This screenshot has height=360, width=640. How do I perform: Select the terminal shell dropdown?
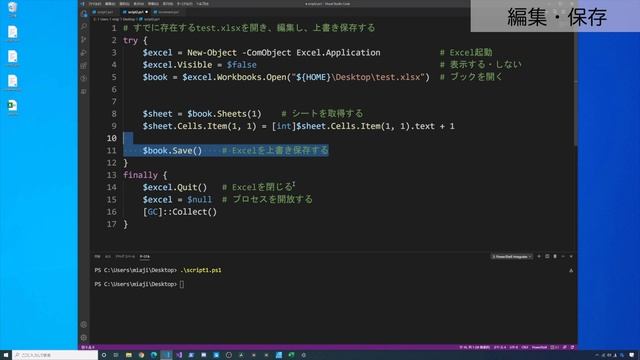click(512, 256)
